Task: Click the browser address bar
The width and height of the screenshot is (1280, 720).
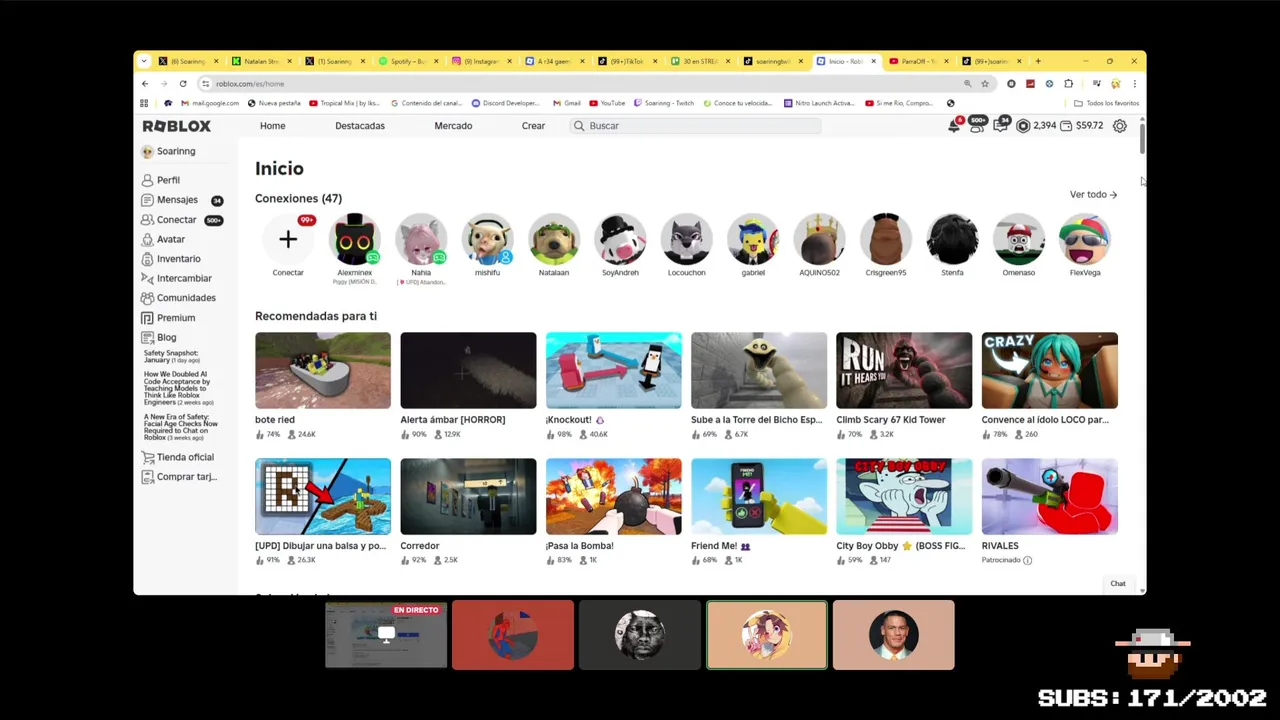Action: pyautogui.click(x=580, y=84)
